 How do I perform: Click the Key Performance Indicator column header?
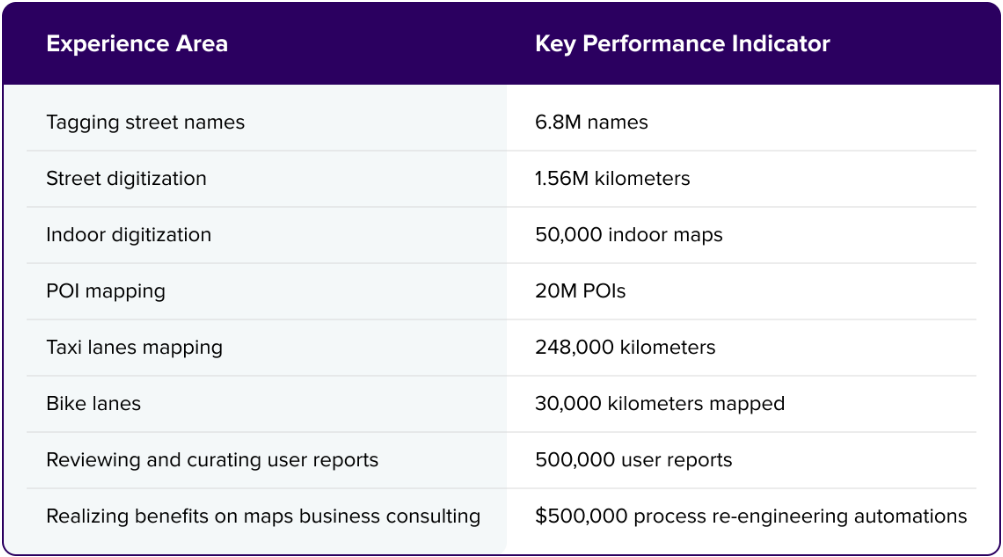click(682, 44)
